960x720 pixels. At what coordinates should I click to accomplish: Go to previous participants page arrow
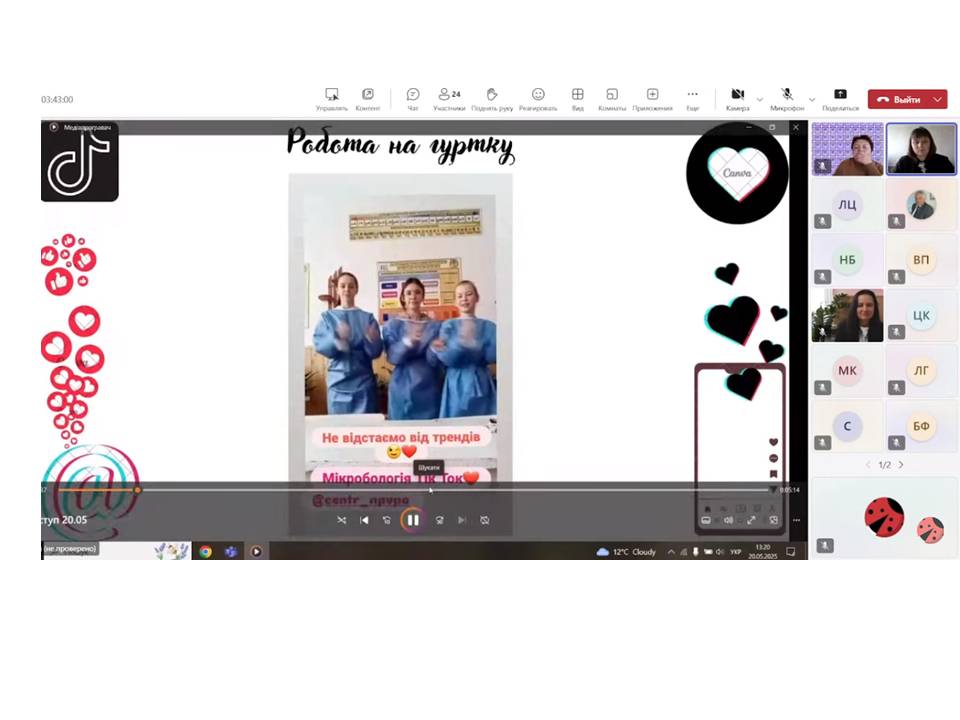[x=868, y=465]
